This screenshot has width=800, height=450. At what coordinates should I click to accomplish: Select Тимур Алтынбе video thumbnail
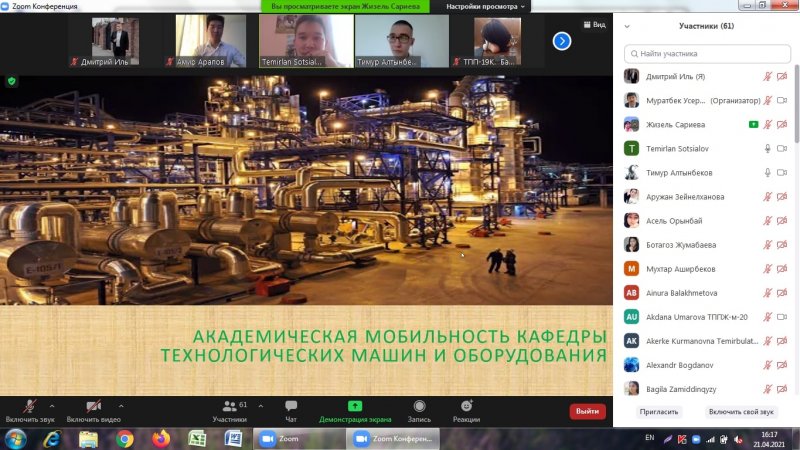click(402, 41)
